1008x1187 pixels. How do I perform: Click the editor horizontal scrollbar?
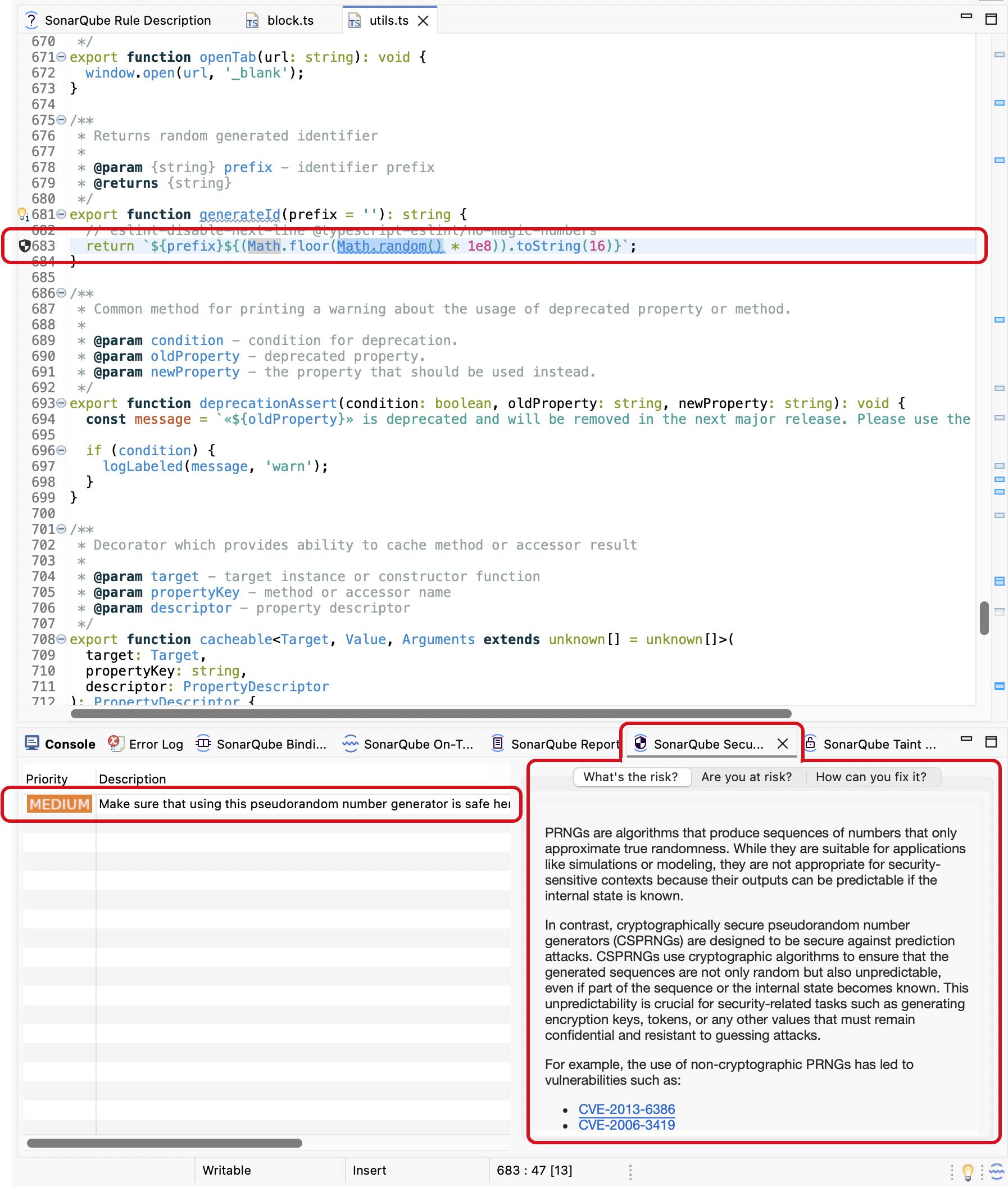pyautogui.click(x=431, y=713)
